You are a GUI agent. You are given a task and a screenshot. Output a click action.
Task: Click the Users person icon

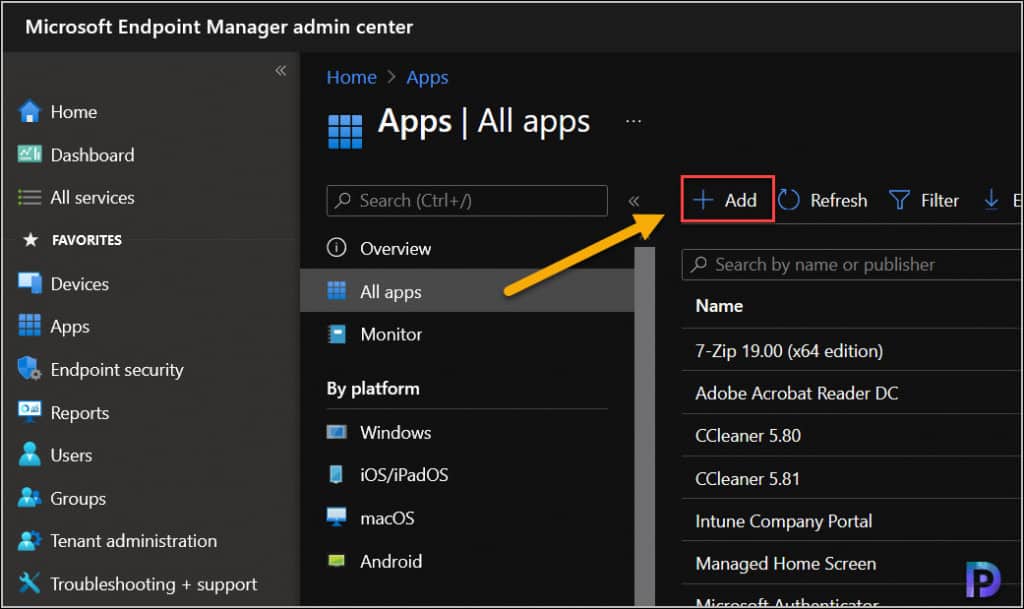(x=29, y=454)
